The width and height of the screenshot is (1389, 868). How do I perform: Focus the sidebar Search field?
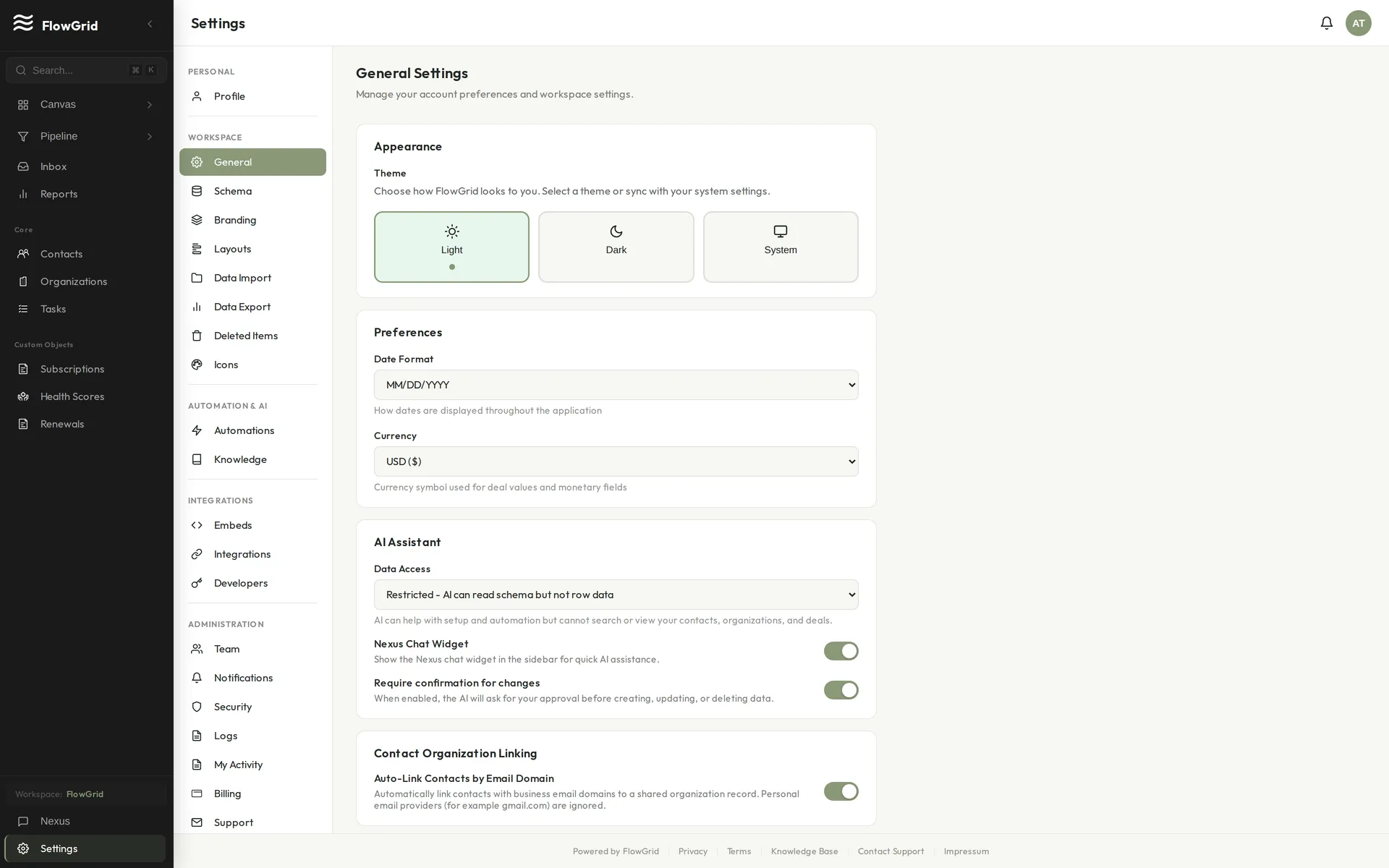pyautogui.click(x=86, y=70)
